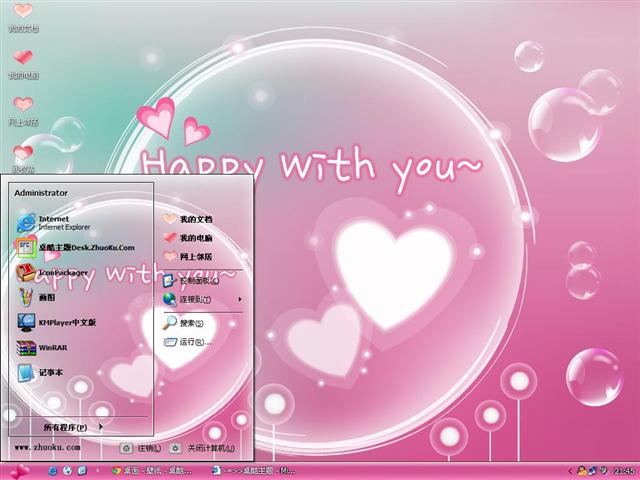
Task: Launch IconPackager from the start menu
Action: (x=52, y=273)
